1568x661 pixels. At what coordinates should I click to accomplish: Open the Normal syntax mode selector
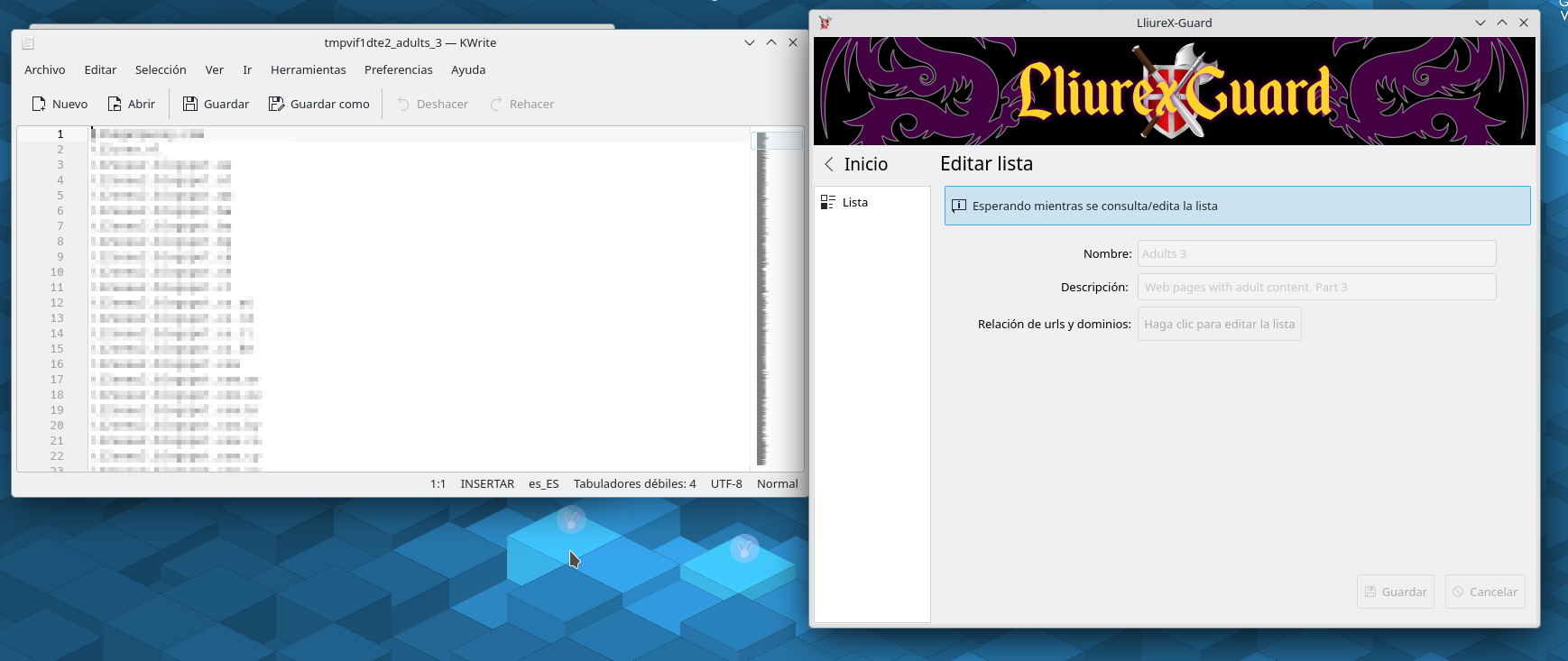point(777,484)
